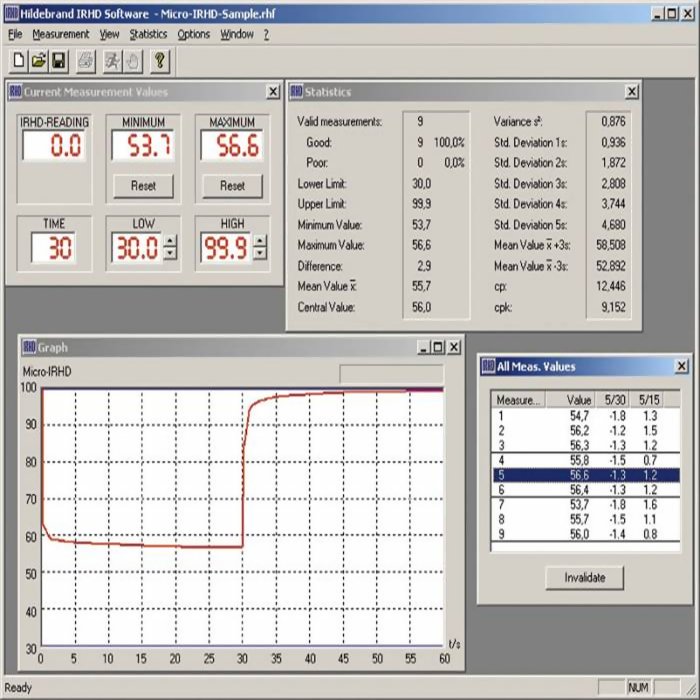The width and height of the screenshot is (700, 700).
Task: Click the Save floppy disk icon
Action: tap(59, 62)
